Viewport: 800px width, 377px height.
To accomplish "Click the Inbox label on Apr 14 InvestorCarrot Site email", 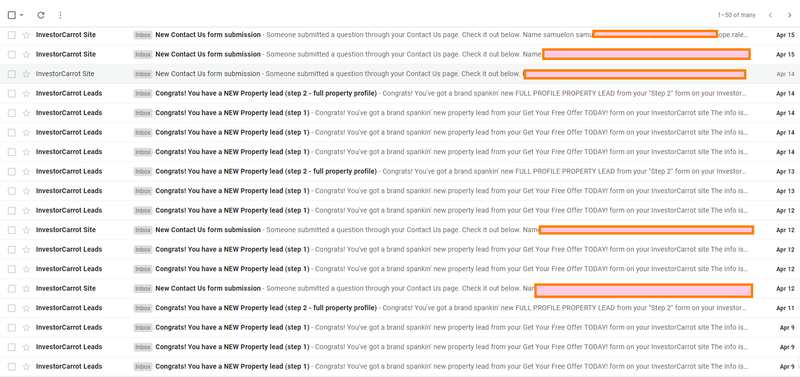I will click(x=143, y=74).
